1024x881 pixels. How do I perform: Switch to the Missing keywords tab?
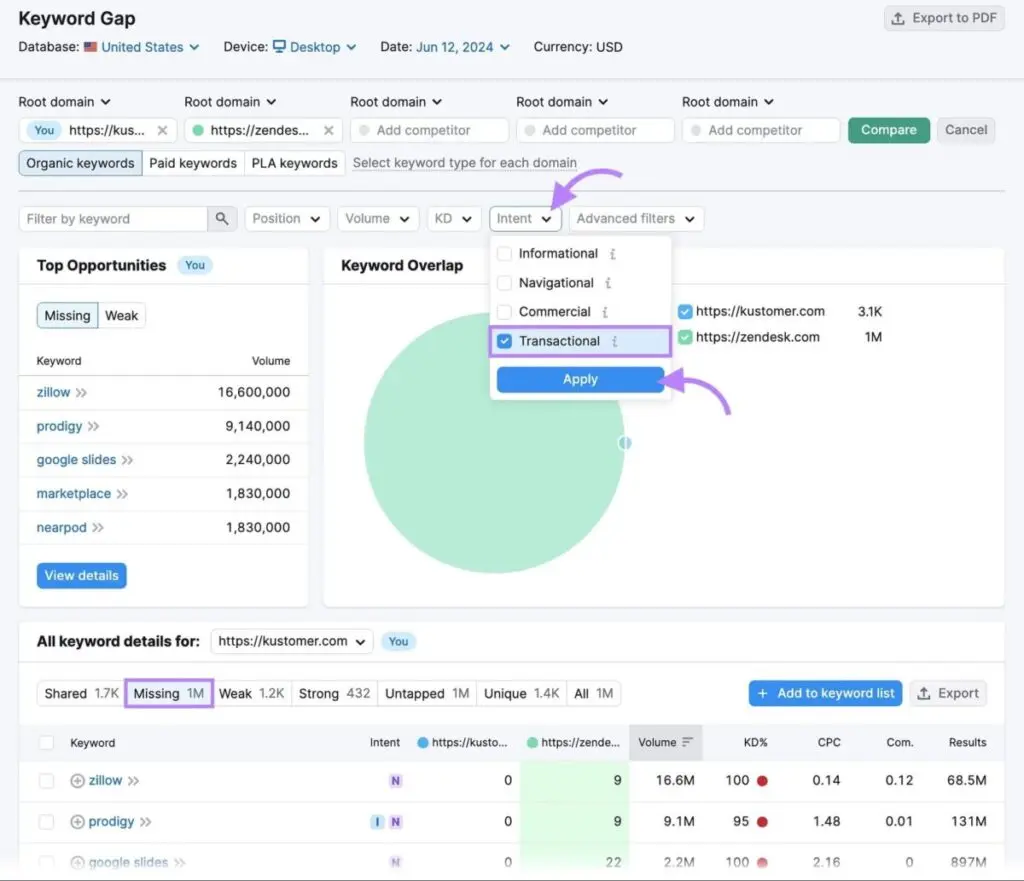click(168, 693)
